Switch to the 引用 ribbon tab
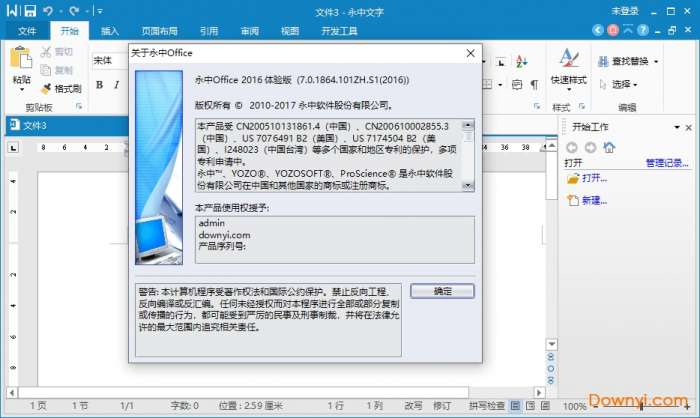This screenshot has width=700, height=418. pyautogui.click(x=208, y=31)
